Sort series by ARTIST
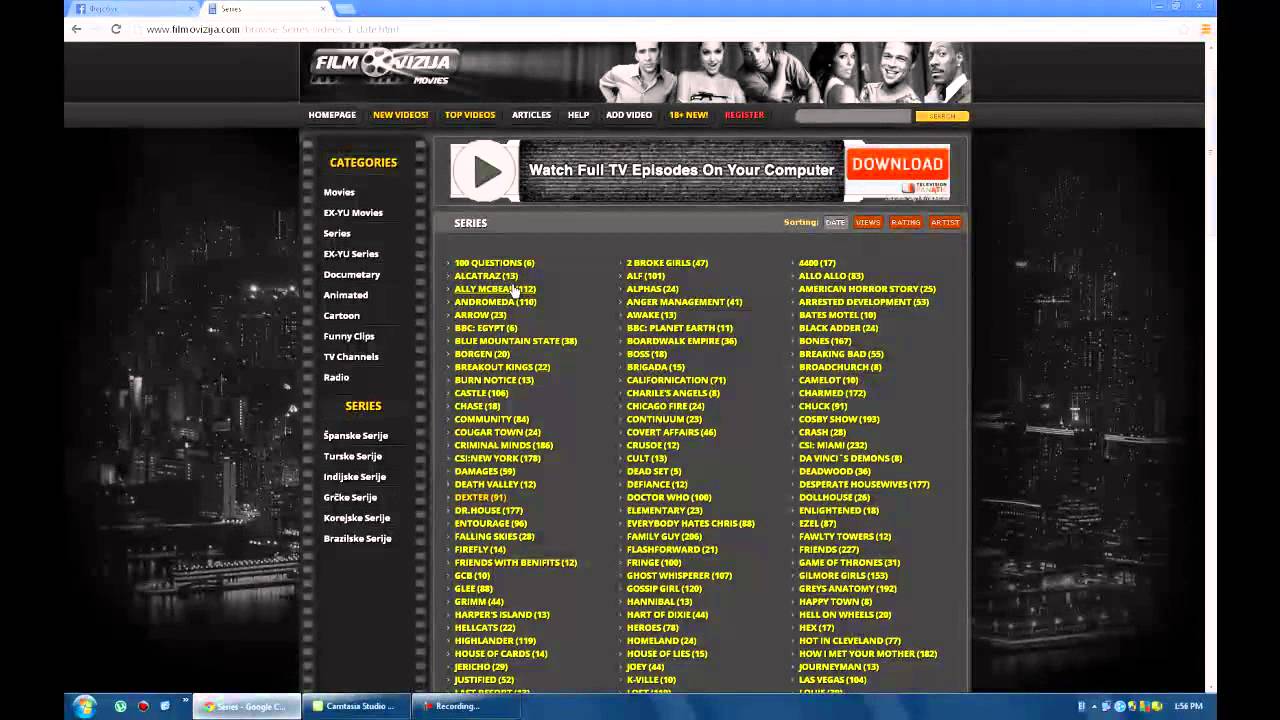Screen dimensions: 1280x720 pos(945,223)
